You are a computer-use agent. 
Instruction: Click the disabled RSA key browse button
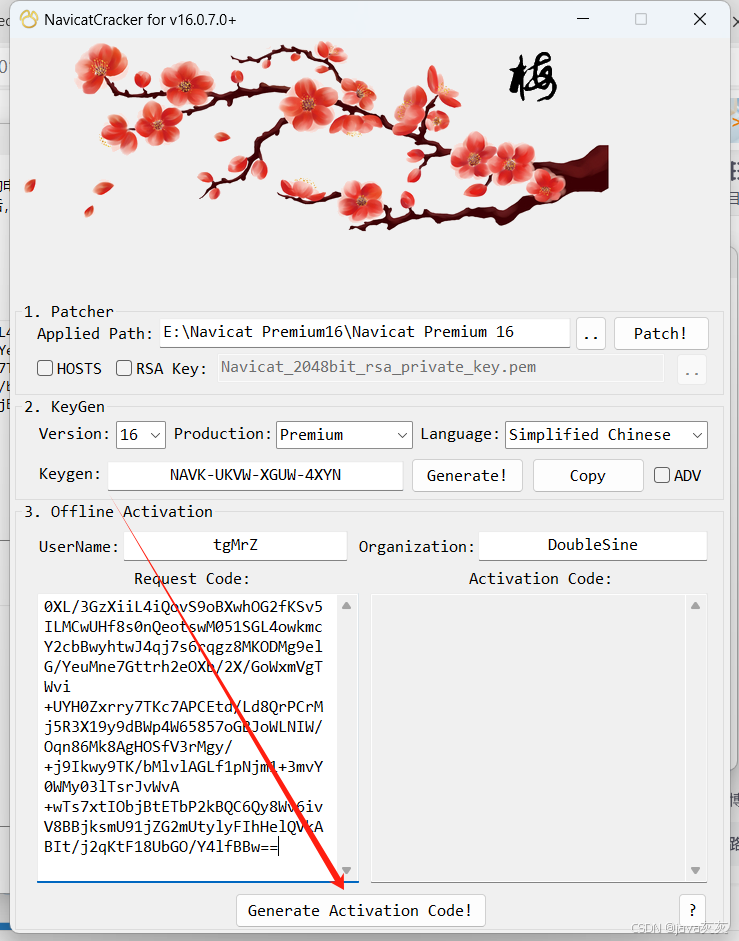(x=692, y=370)
